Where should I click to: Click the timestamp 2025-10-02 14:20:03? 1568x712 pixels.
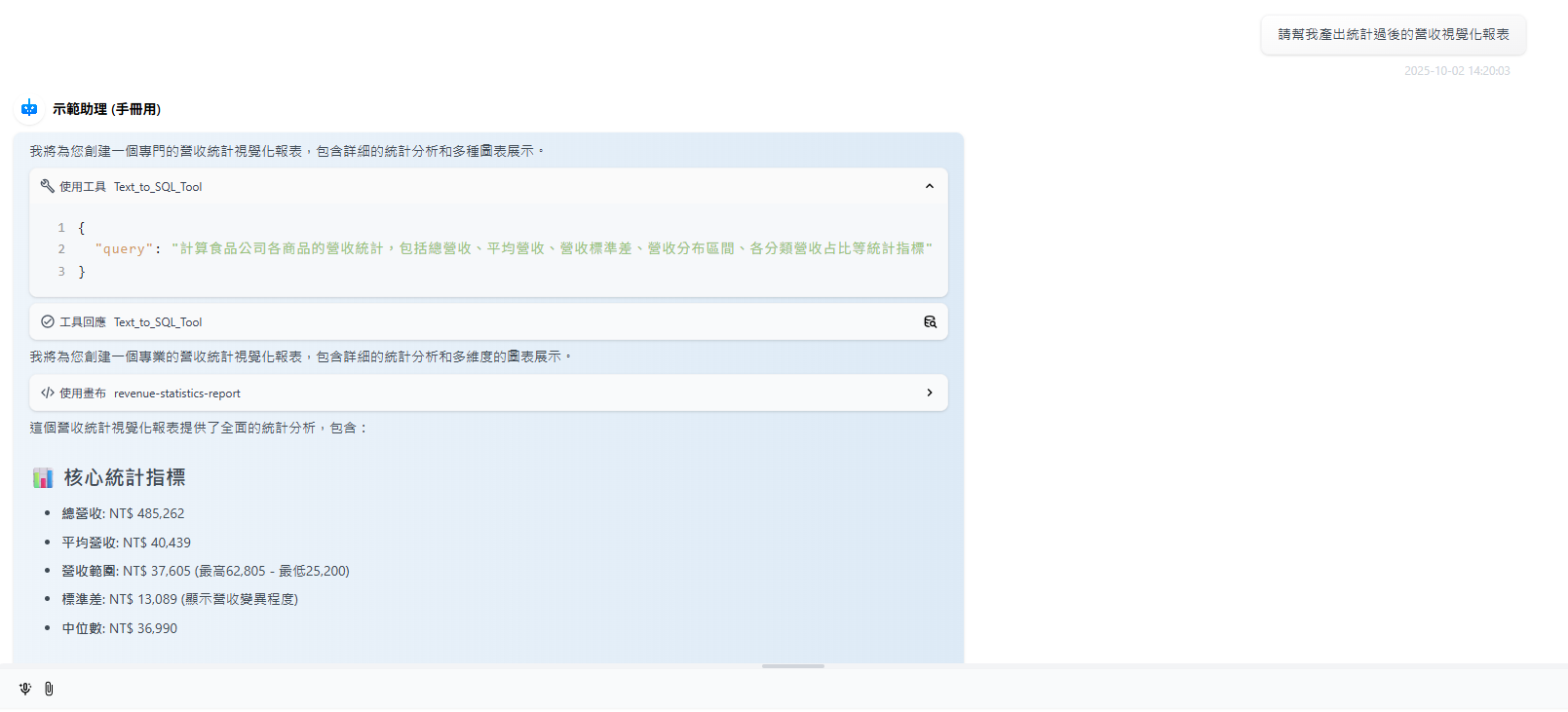click(x=1456, y=71)
